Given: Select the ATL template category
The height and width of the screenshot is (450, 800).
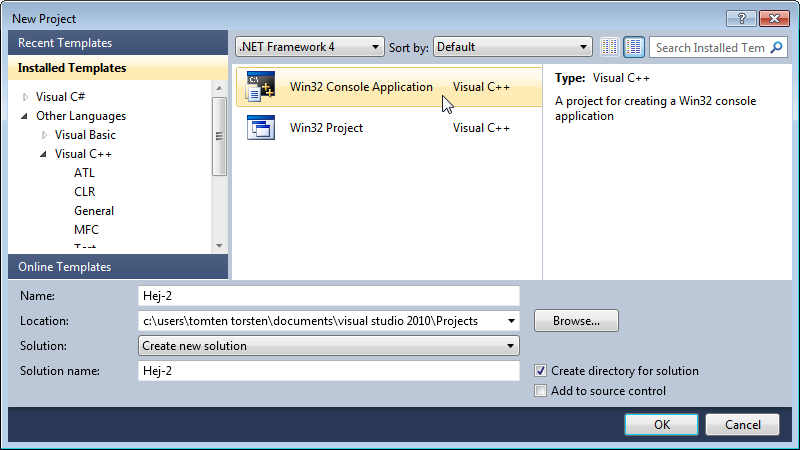Looking at the screenshot, I should pos(84,173).
